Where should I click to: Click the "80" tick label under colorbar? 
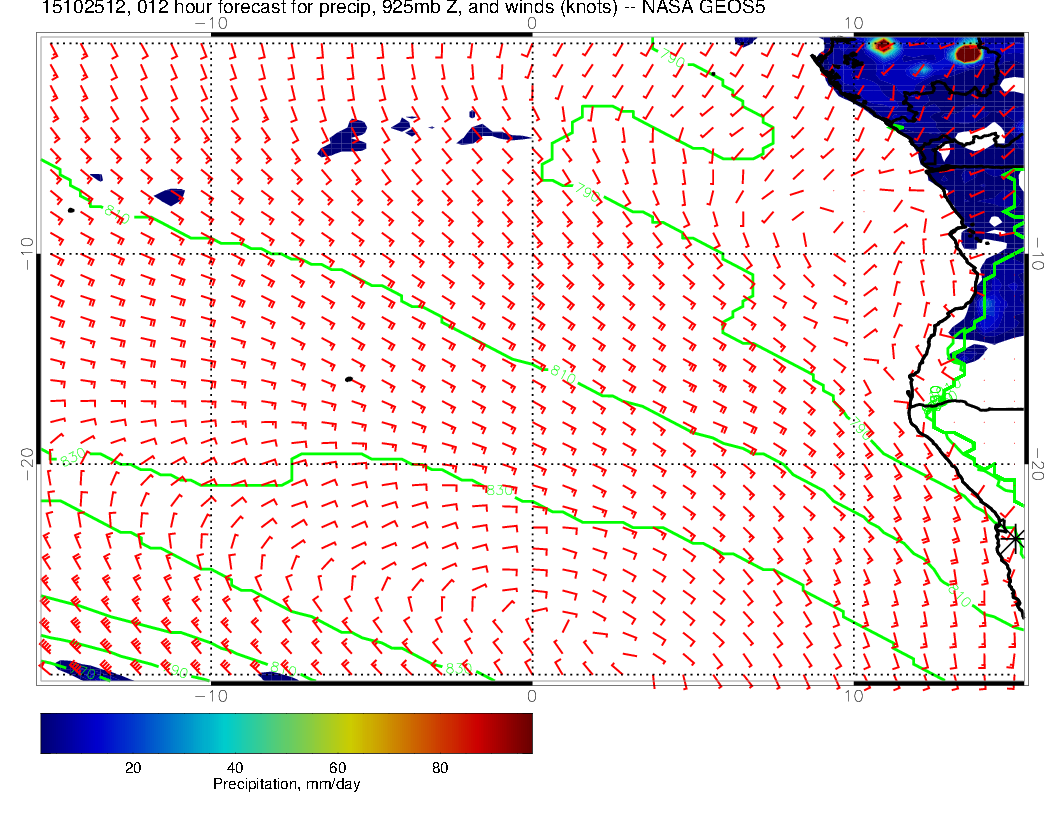click(x=440, y=768)
